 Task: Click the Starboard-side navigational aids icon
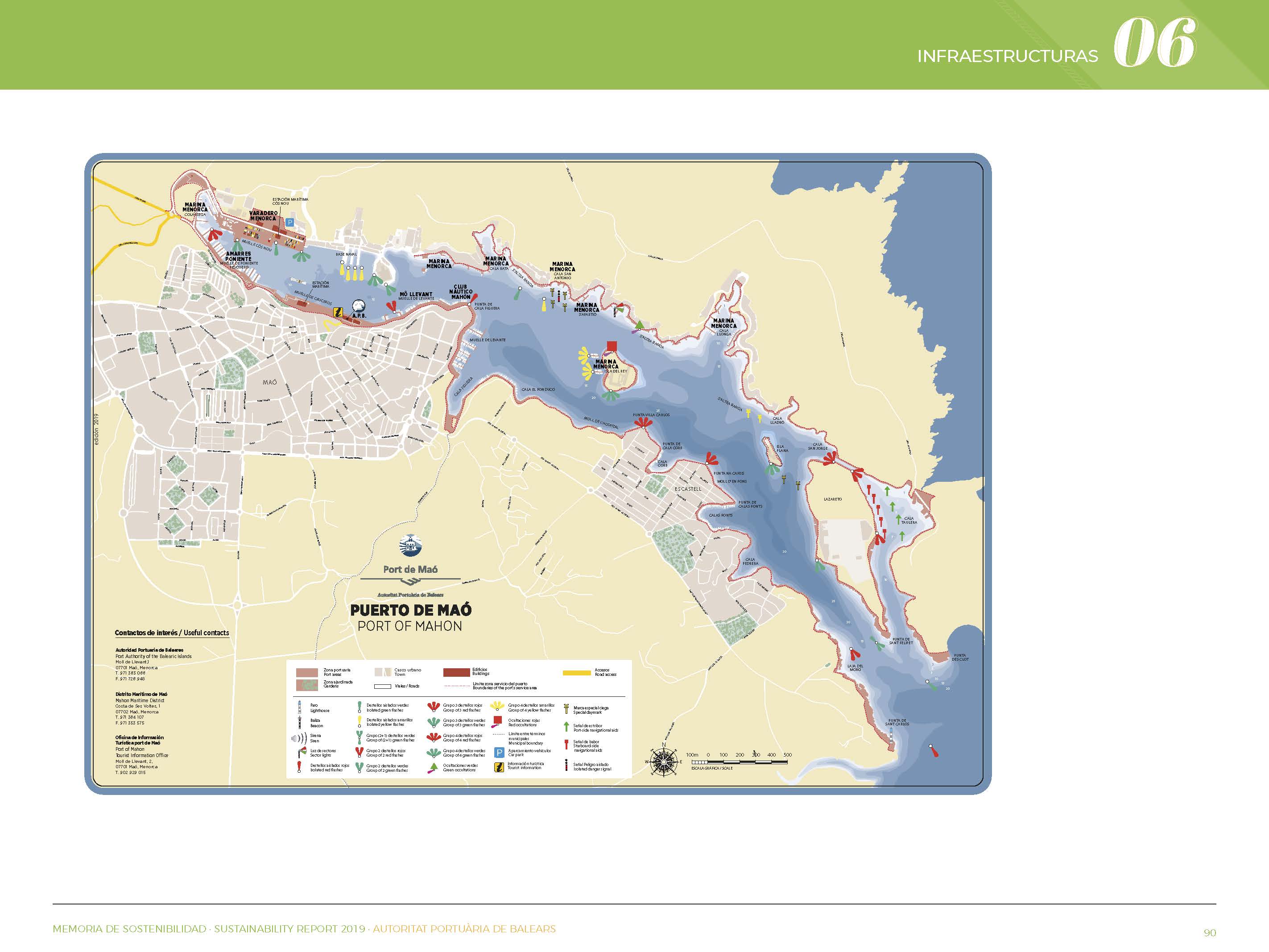click(567, 745)
